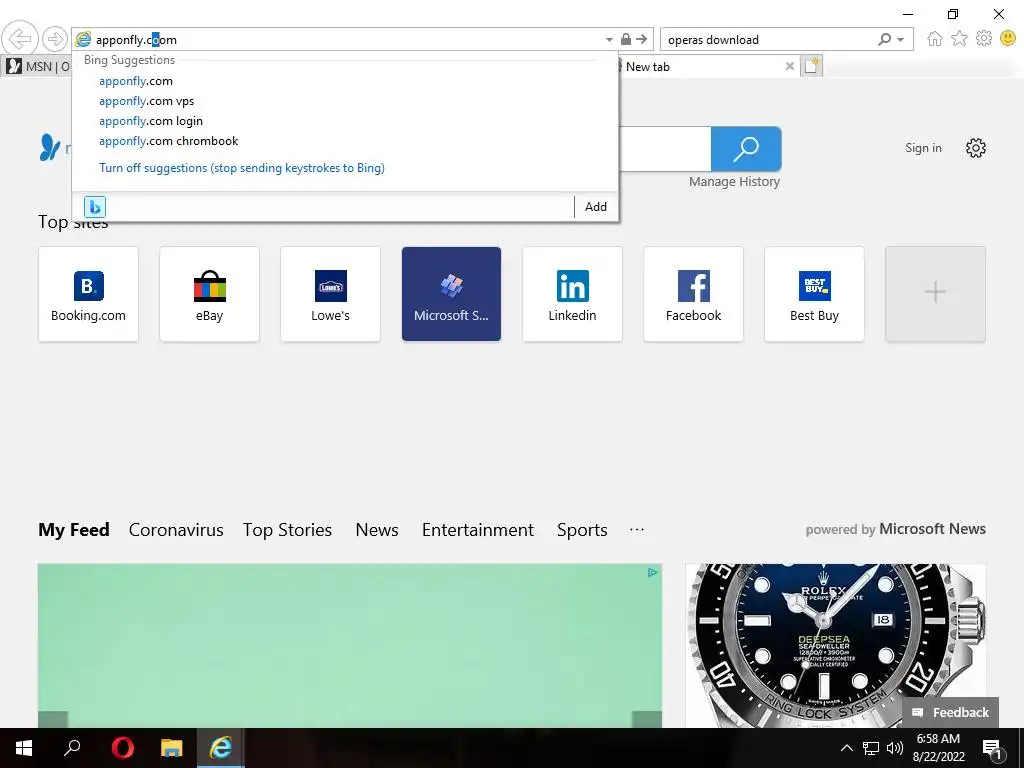Click the Home icon in browser toolbar
Screen dimensions: 1024x768
pos(935,39)
